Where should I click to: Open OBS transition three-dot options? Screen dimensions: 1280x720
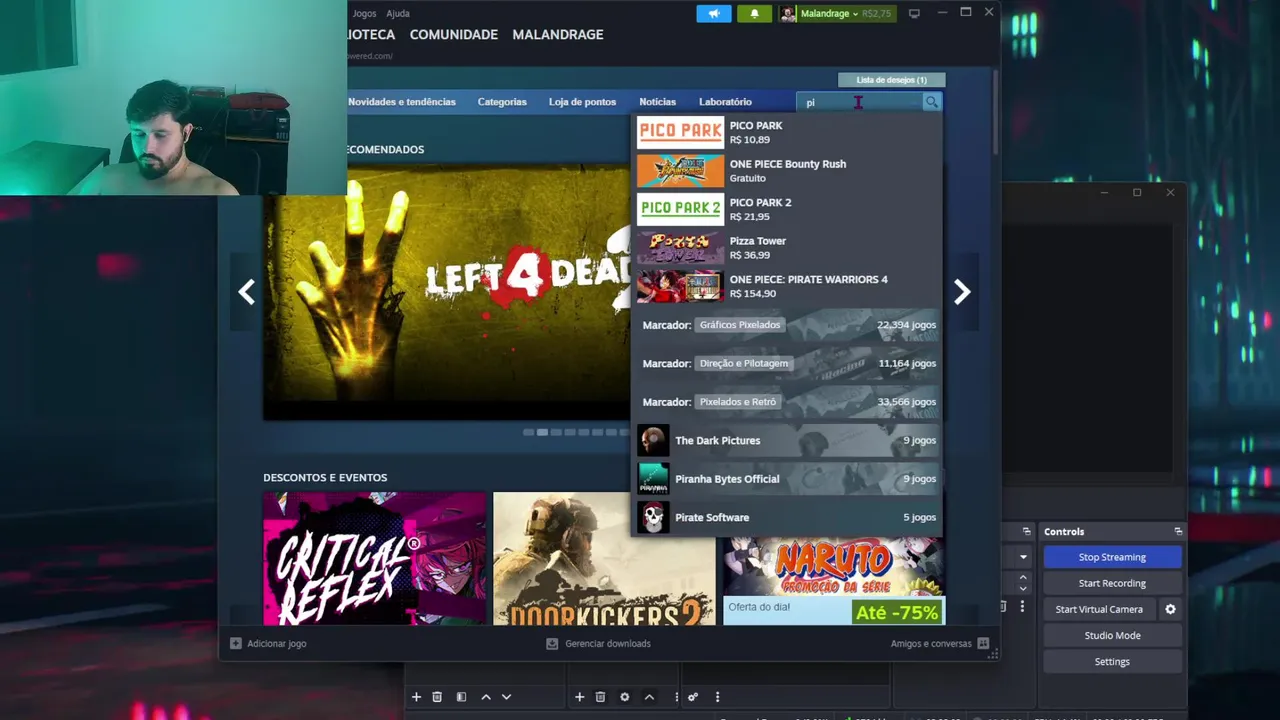point(1022,607)
